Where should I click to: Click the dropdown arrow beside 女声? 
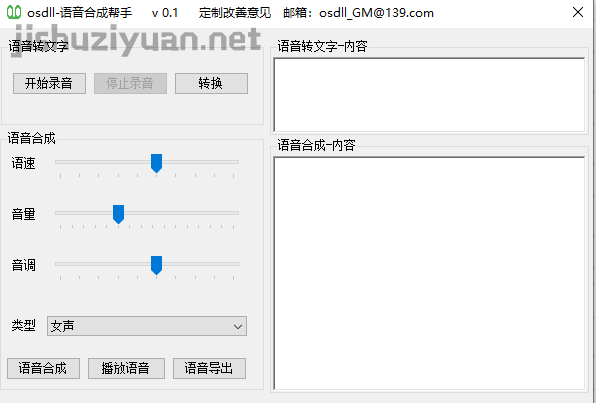click(238, 326)
